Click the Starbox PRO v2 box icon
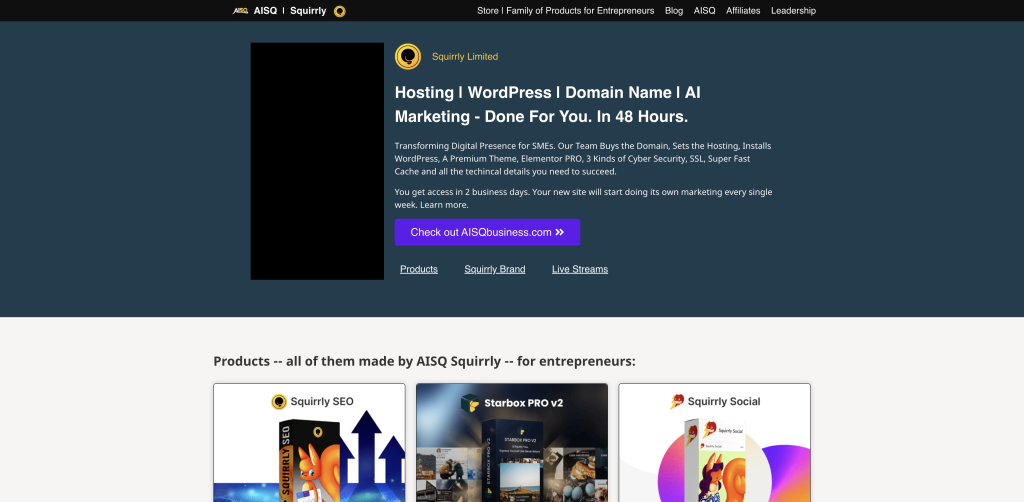Viewport: 1024px width, 502px height. pos(470,403)
